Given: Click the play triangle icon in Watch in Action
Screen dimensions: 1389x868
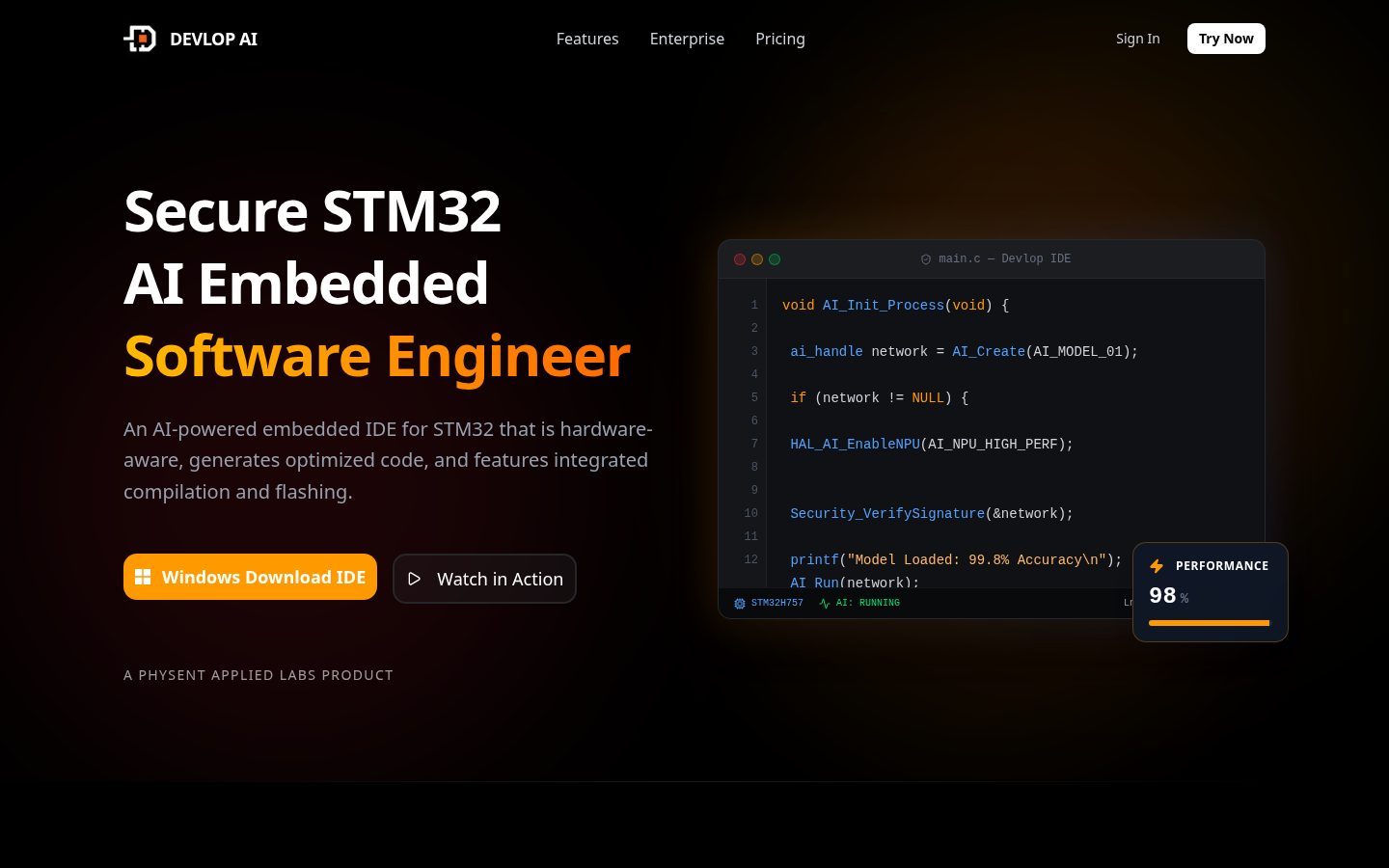Looking at the screenshot, I should click(x=415, y=579).
